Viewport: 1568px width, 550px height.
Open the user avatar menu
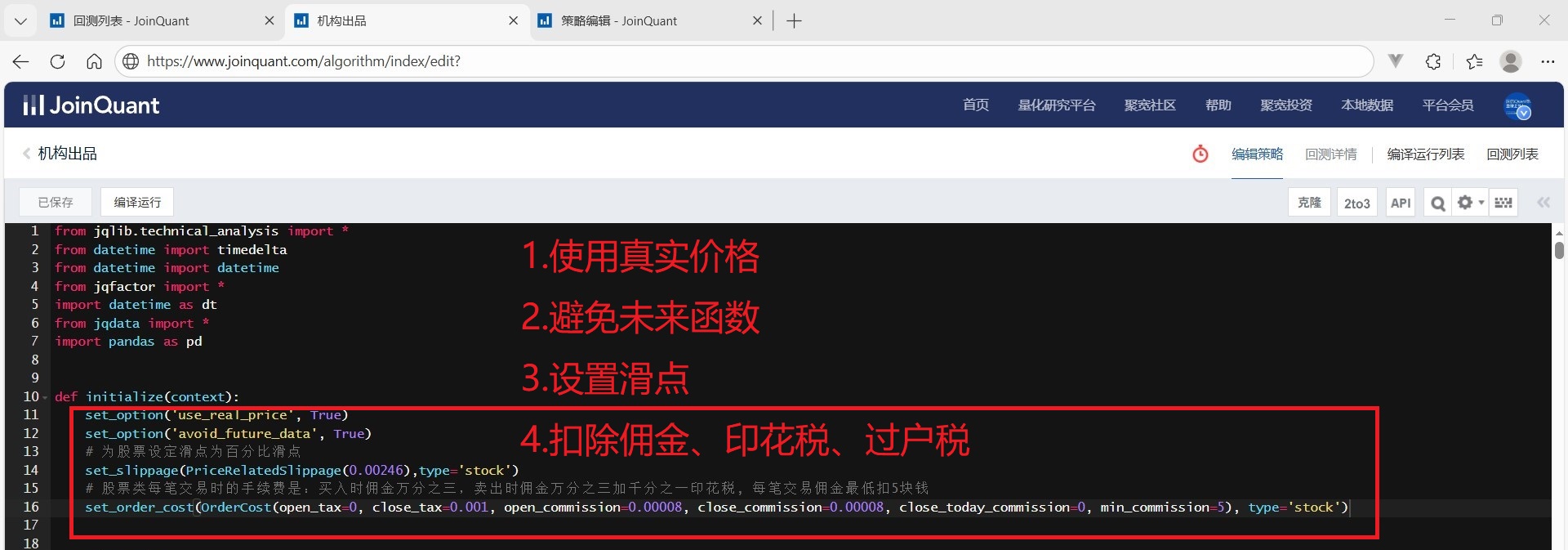point(1518,105)
